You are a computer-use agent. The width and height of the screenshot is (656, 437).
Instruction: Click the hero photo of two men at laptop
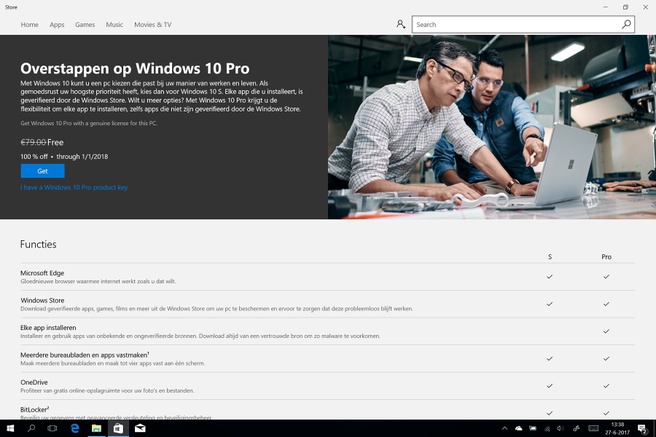coord(492,127)
